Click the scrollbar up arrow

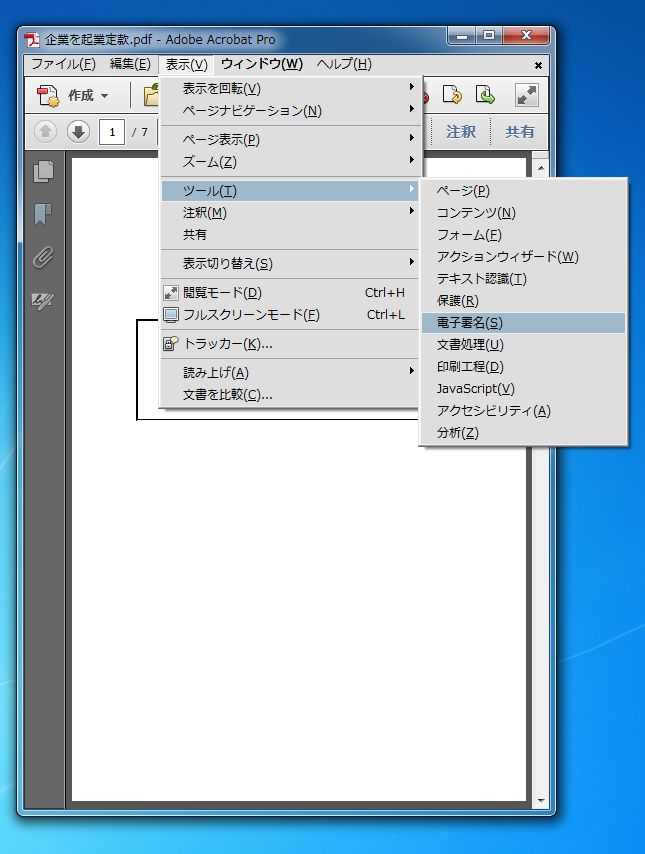point(541,168)
